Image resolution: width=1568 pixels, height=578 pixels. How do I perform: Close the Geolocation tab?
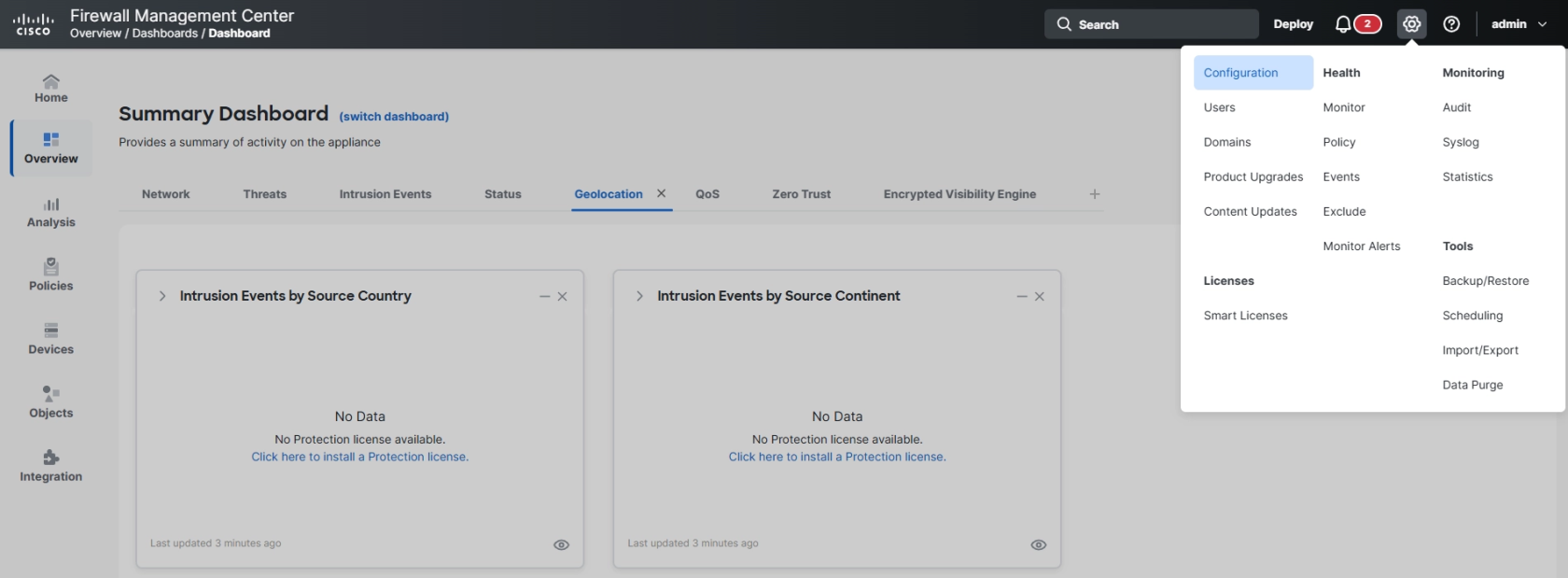(661, 193)
